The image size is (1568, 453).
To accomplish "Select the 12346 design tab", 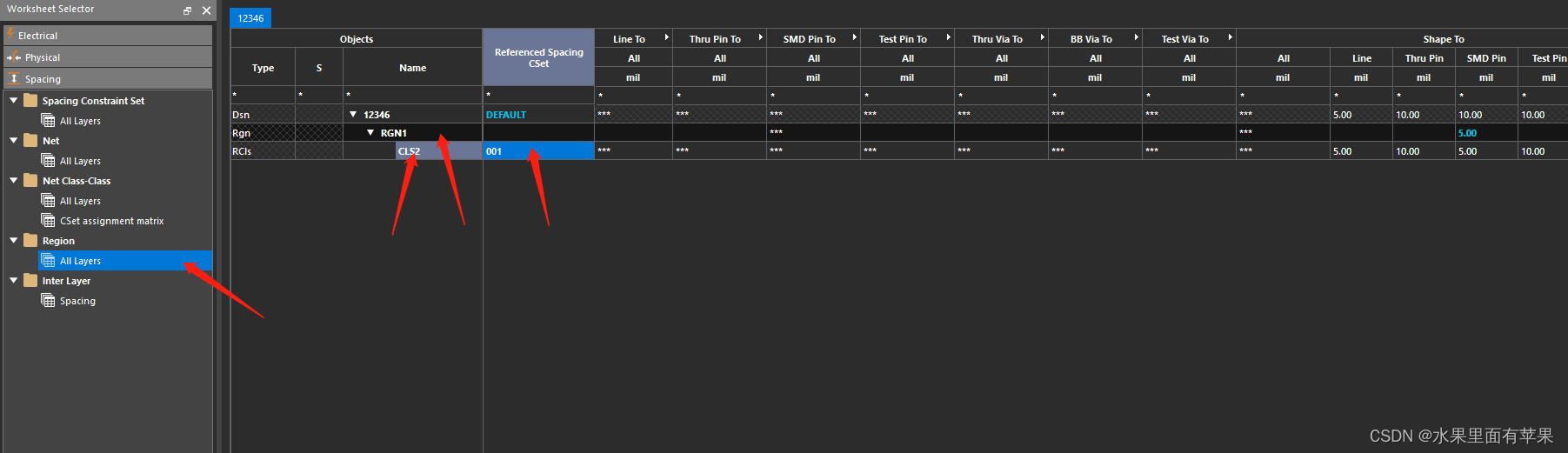I will pyautogui.click(x=250, y=18).
